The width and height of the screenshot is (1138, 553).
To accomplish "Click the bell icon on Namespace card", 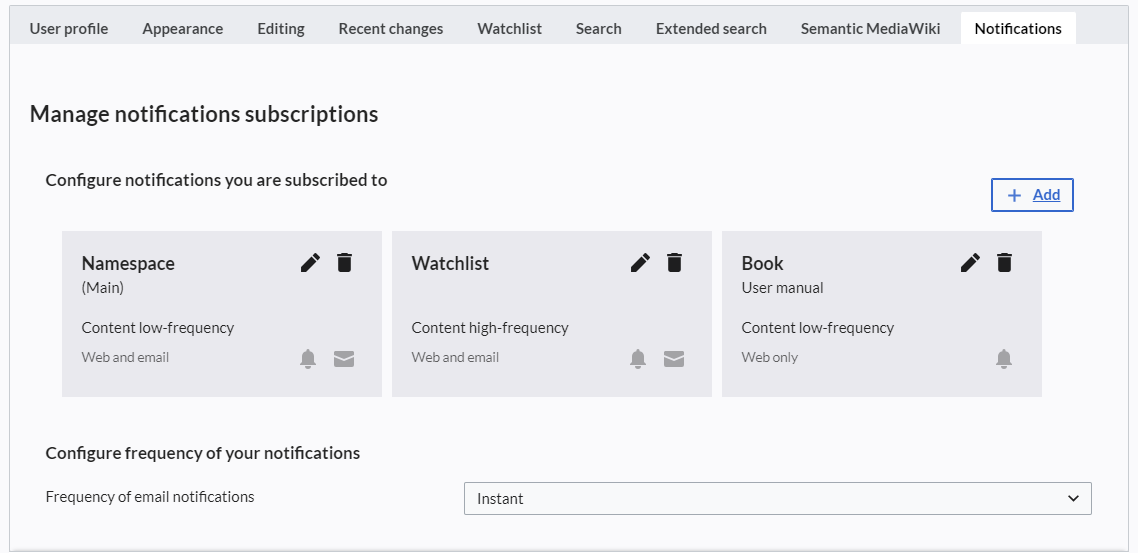I will pos(308,359).
